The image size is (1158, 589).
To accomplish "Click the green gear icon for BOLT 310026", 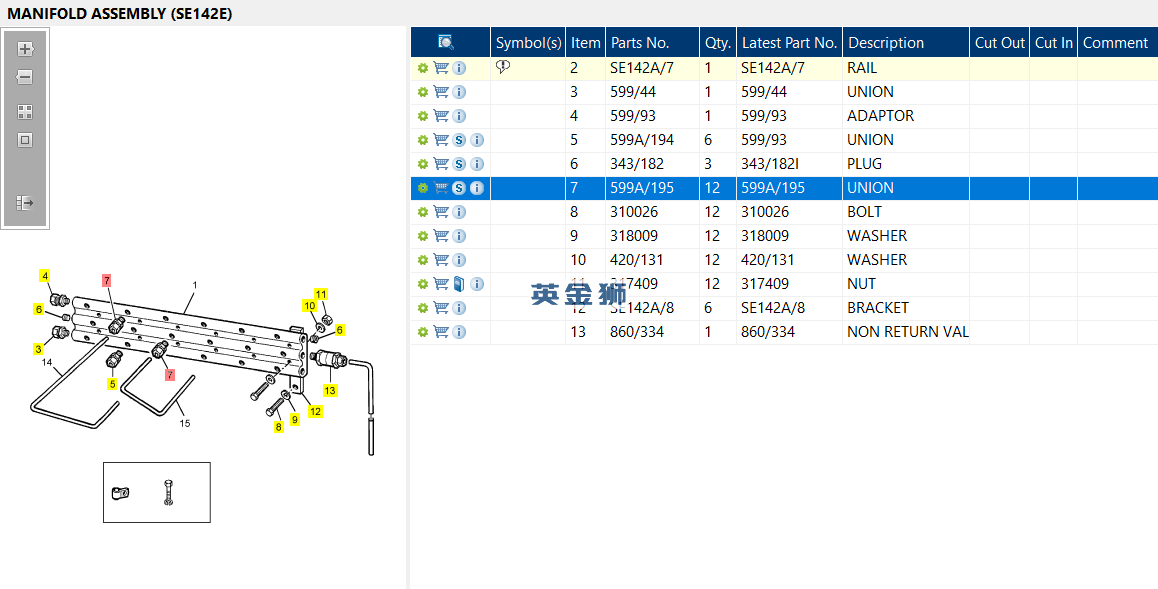I will [423, 212].
